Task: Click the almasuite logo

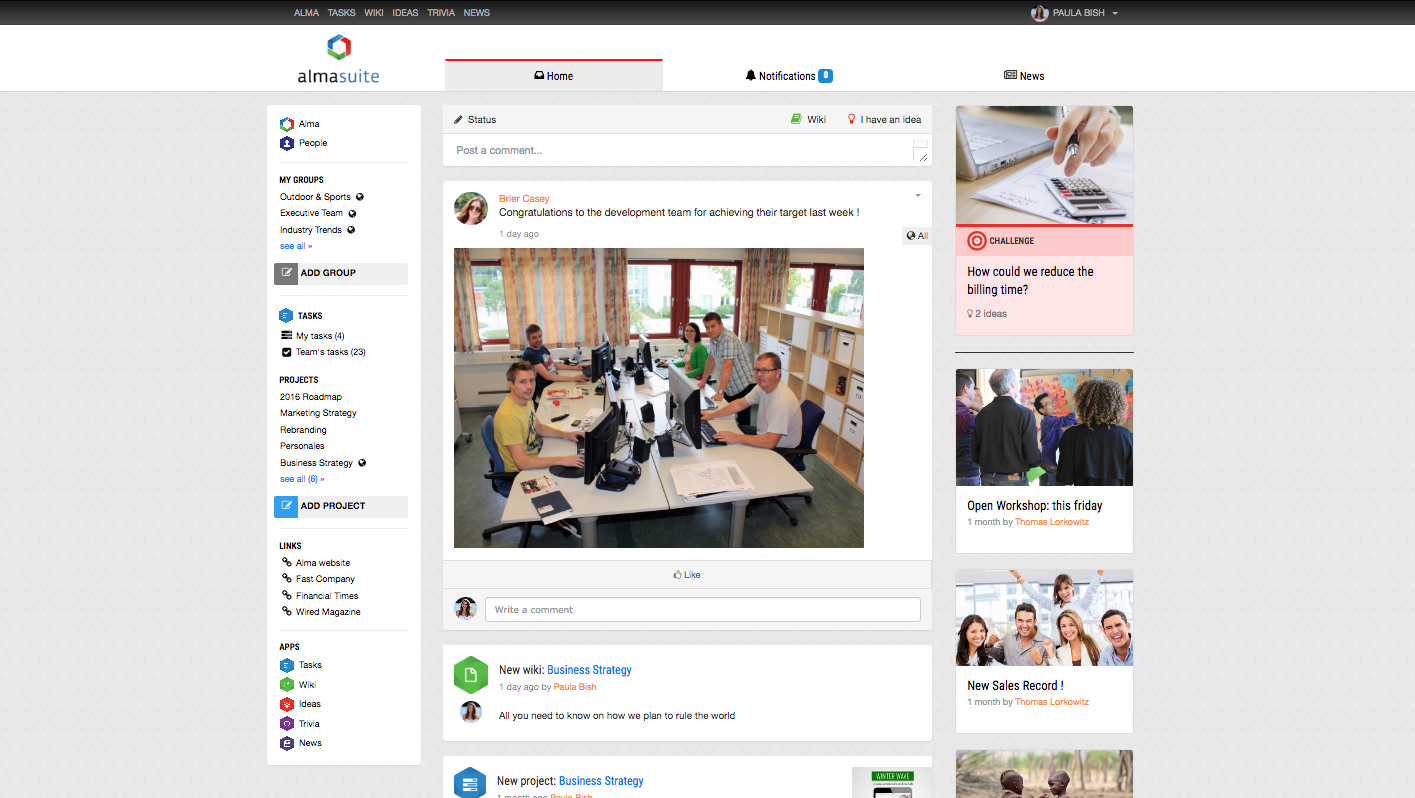Action: pos(339,60)
